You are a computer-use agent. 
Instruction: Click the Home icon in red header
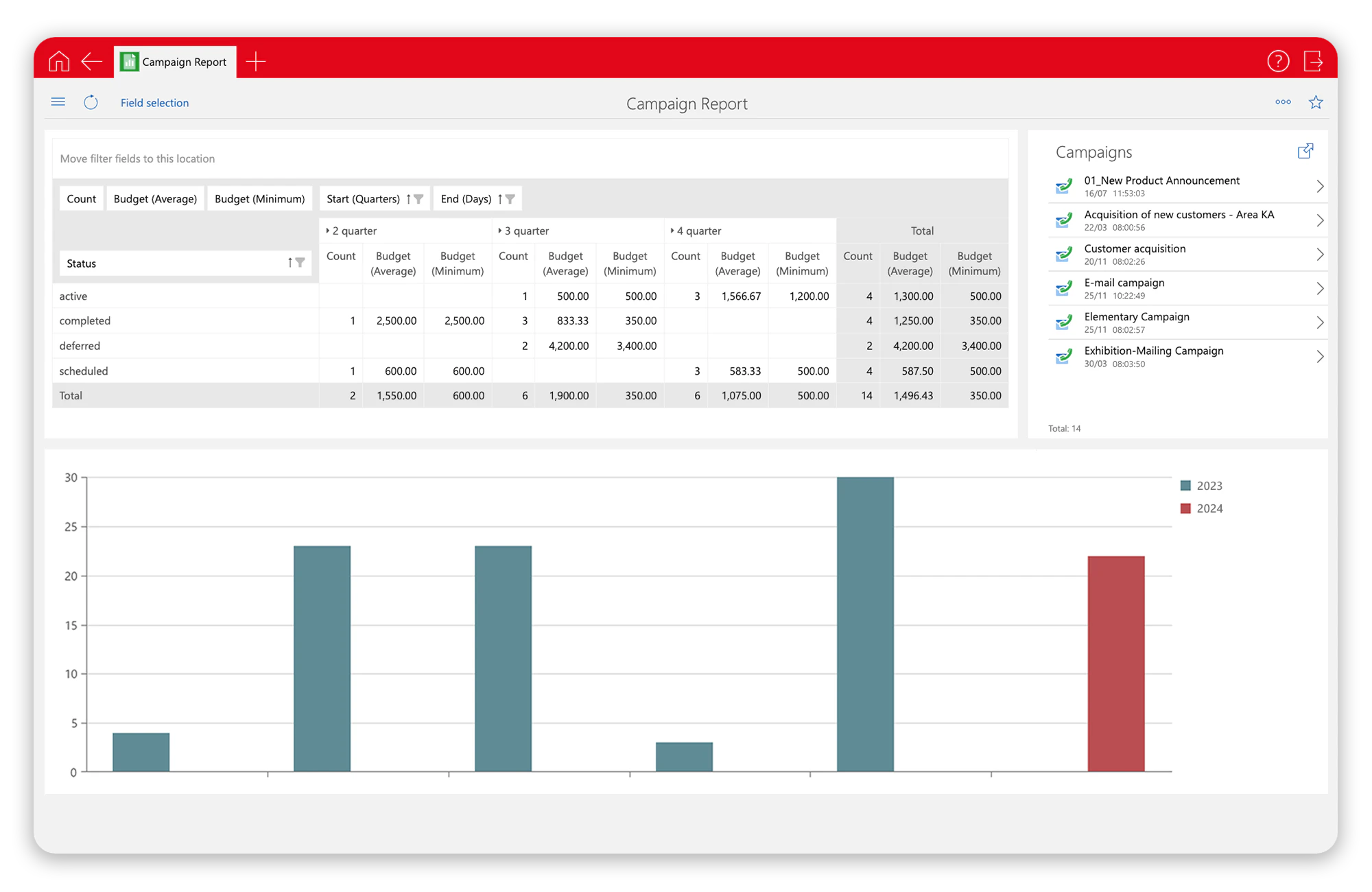pyautogui.click(x=59, y=61)
